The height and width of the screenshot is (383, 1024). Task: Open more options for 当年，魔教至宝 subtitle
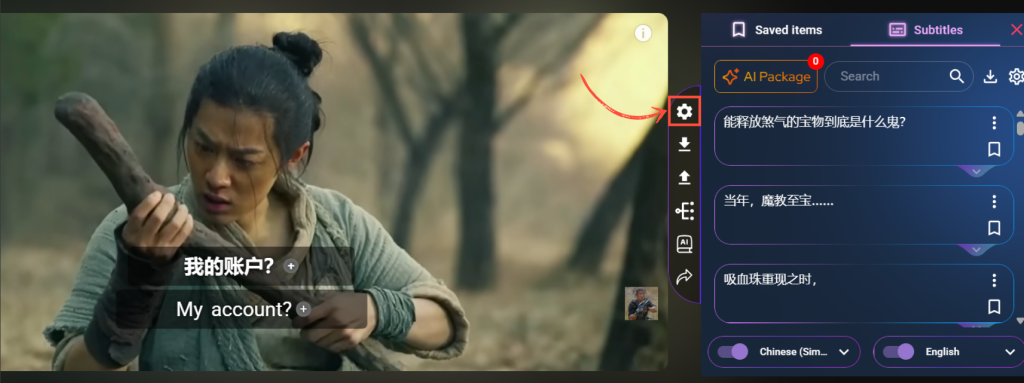pos(994,202)
